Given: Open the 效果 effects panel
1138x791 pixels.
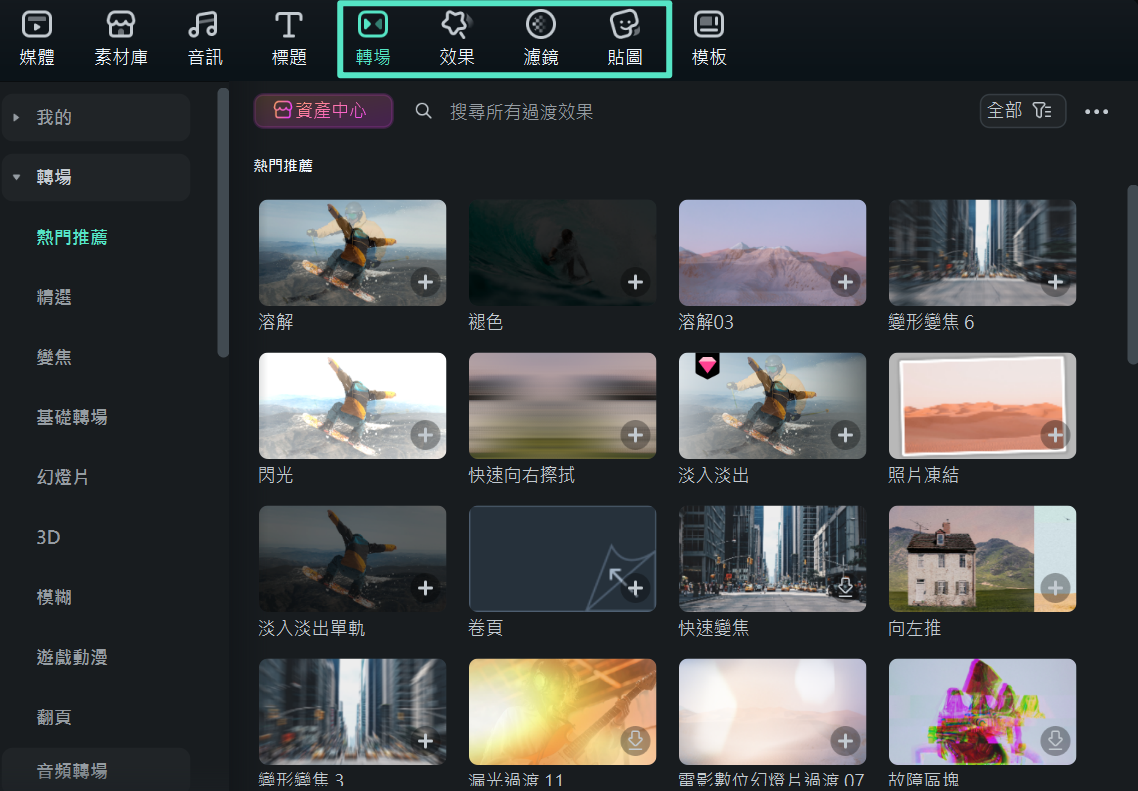Looking at the screenshot, I should (457, 38).
